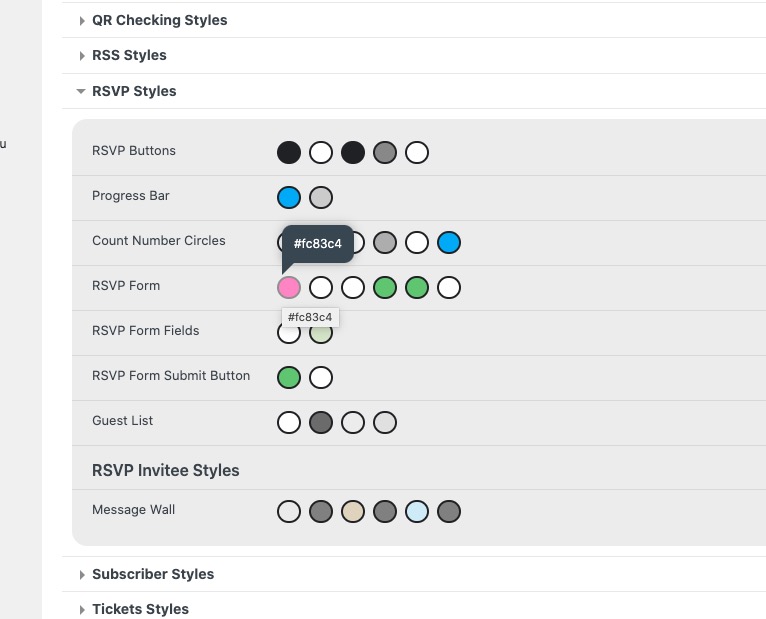Pick the gray Progress Bar swatch
This screenshot has height=619, width=766.
321,198
